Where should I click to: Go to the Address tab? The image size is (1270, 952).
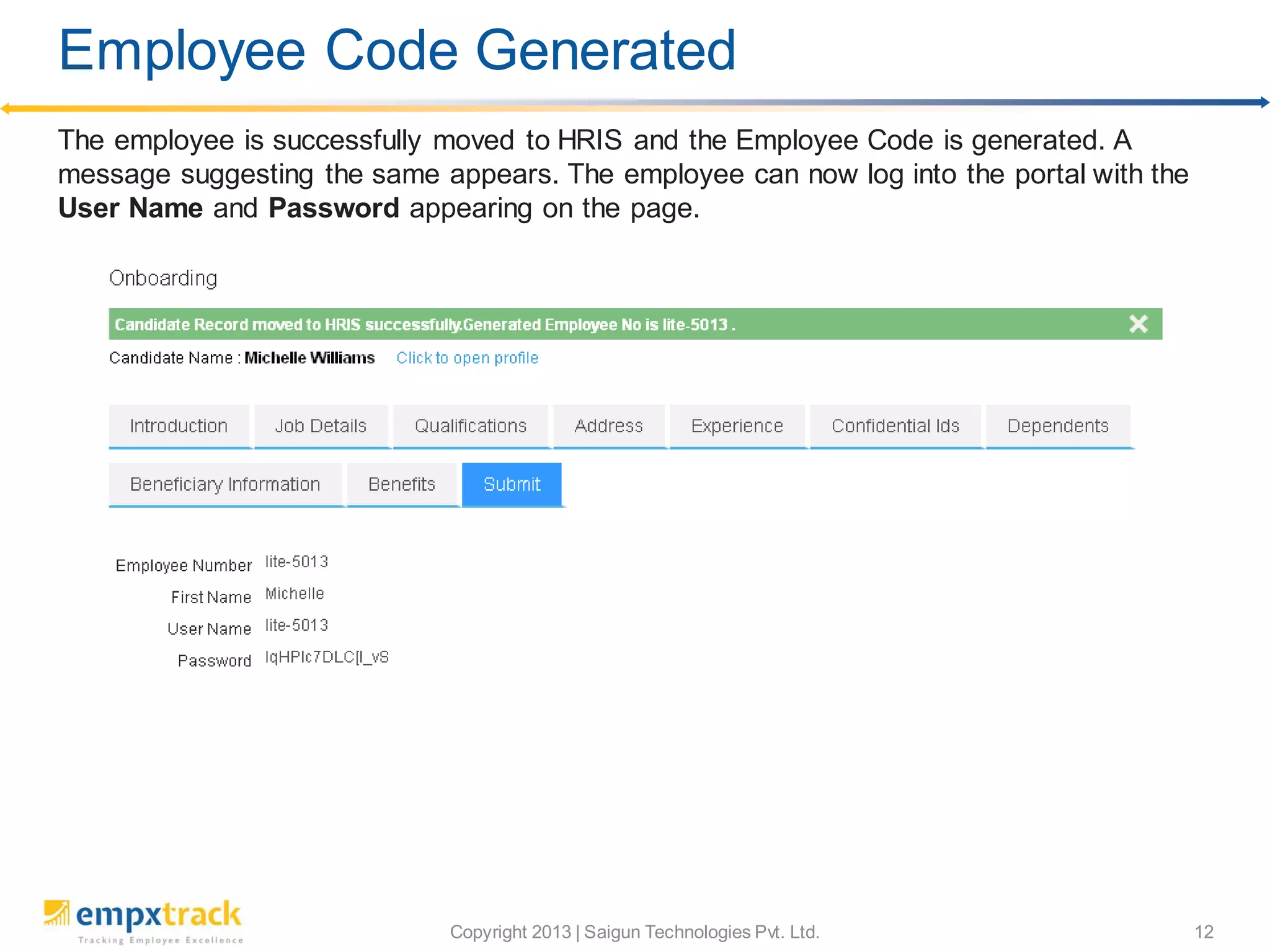(609, 426)
